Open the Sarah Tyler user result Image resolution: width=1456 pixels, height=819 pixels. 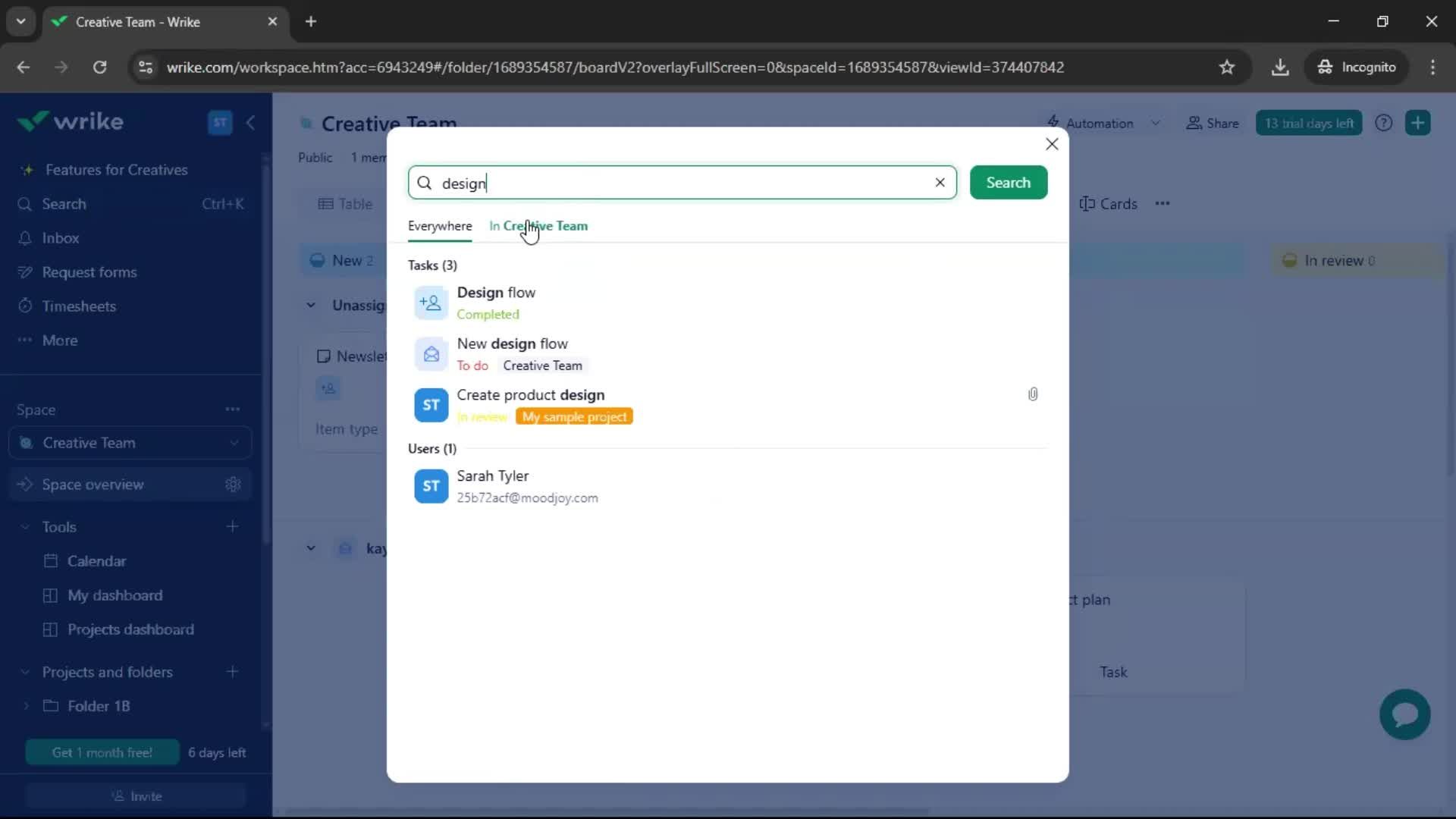pos(726,486)
